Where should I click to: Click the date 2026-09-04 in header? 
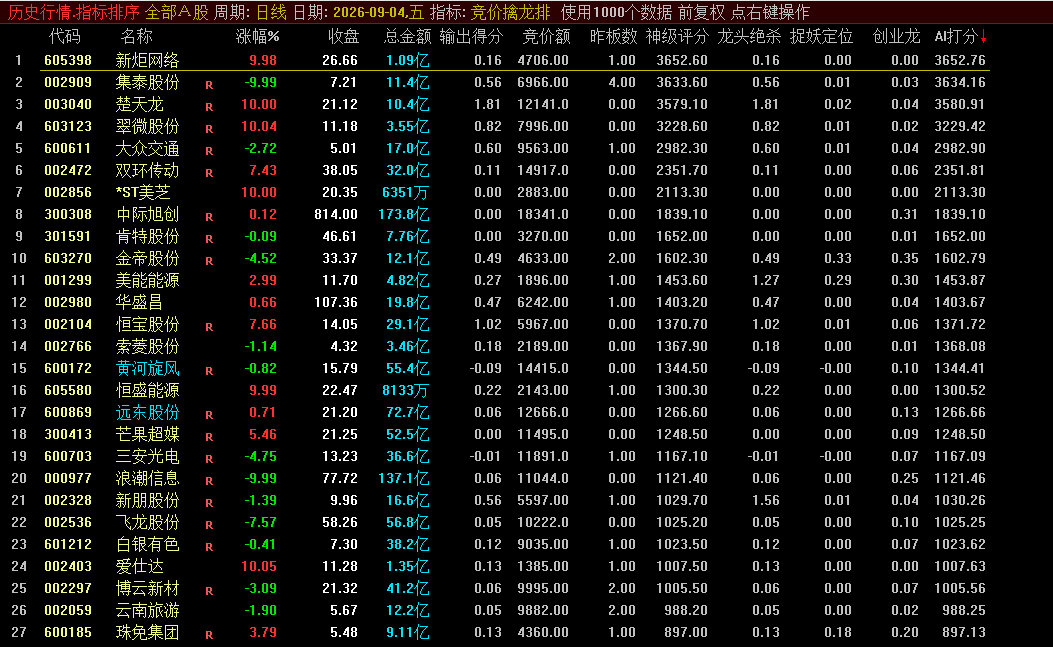tap(371, 12)
